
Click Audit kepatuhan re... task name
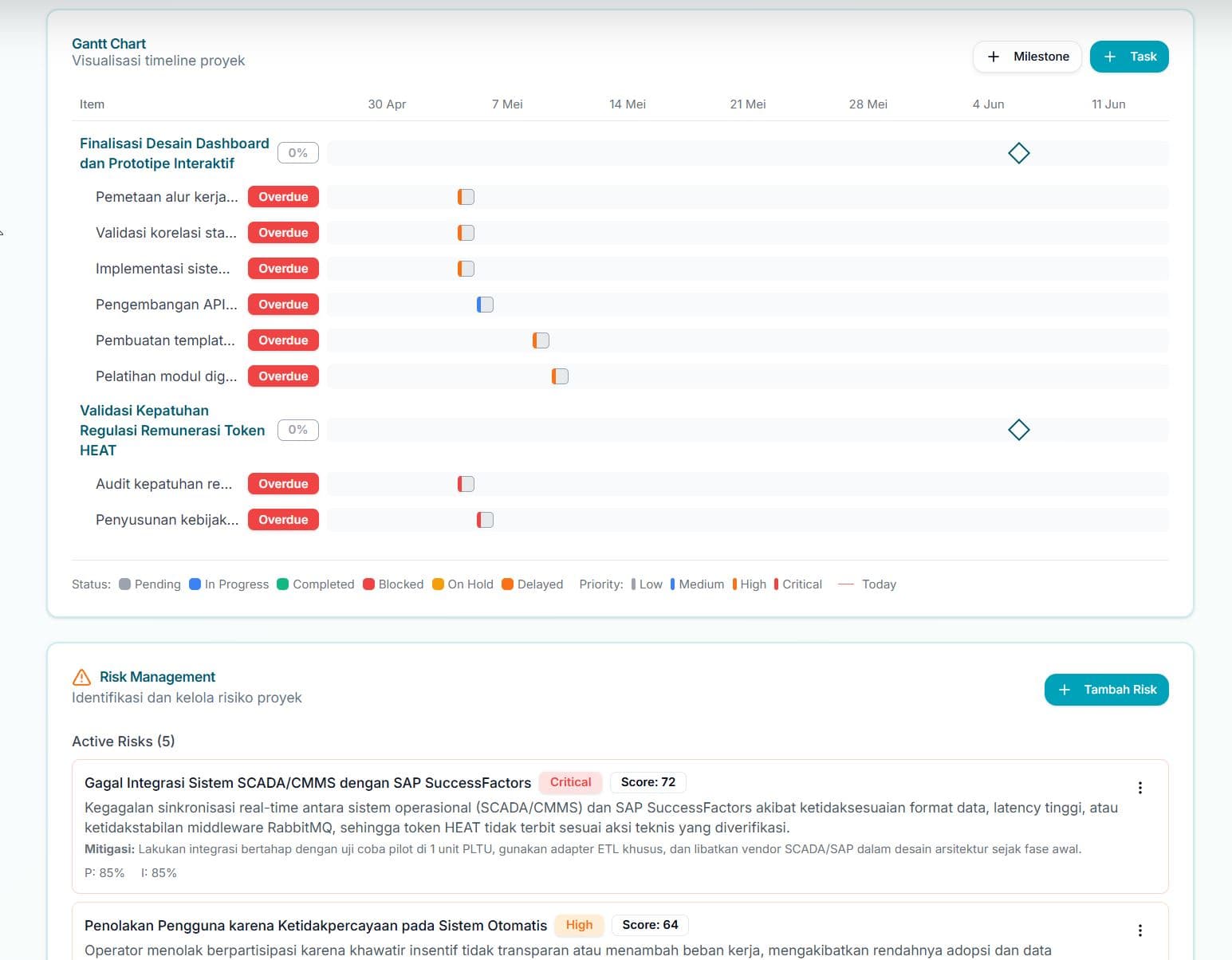tap(164, 484)
